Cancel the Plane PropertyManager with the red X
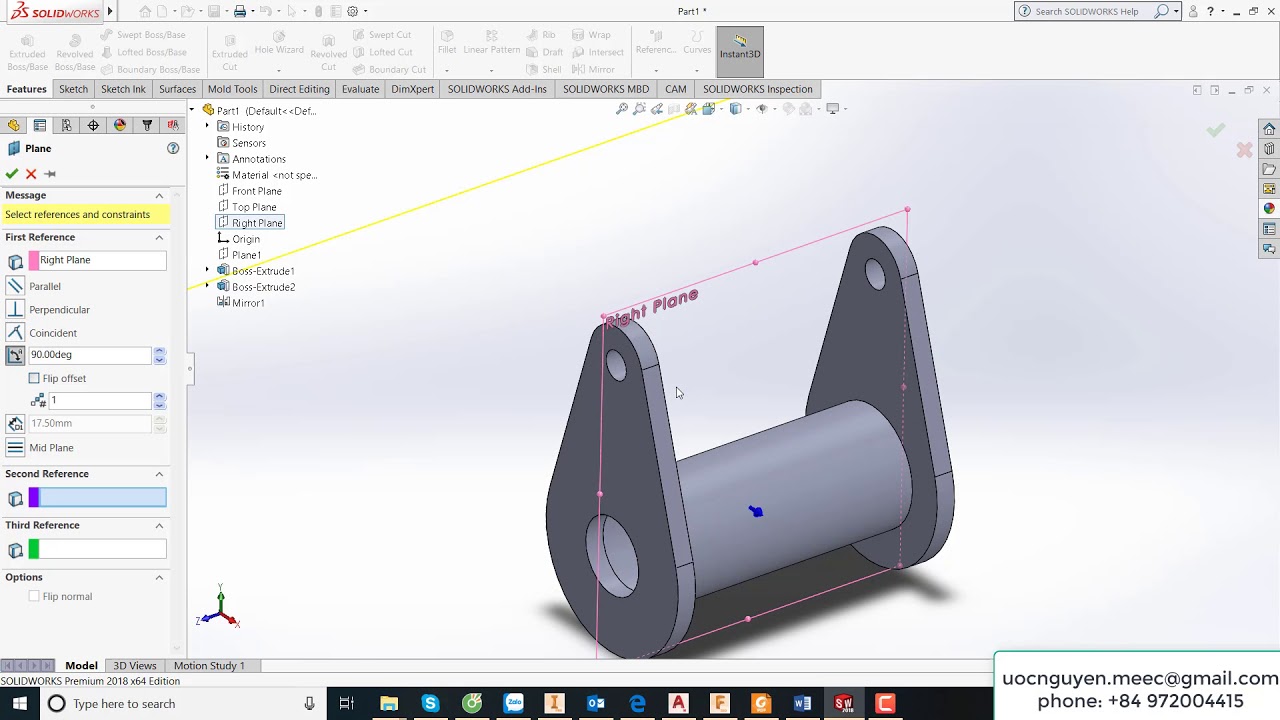The height and width of the screenshot is (720, 1280). tap(31, 174)
